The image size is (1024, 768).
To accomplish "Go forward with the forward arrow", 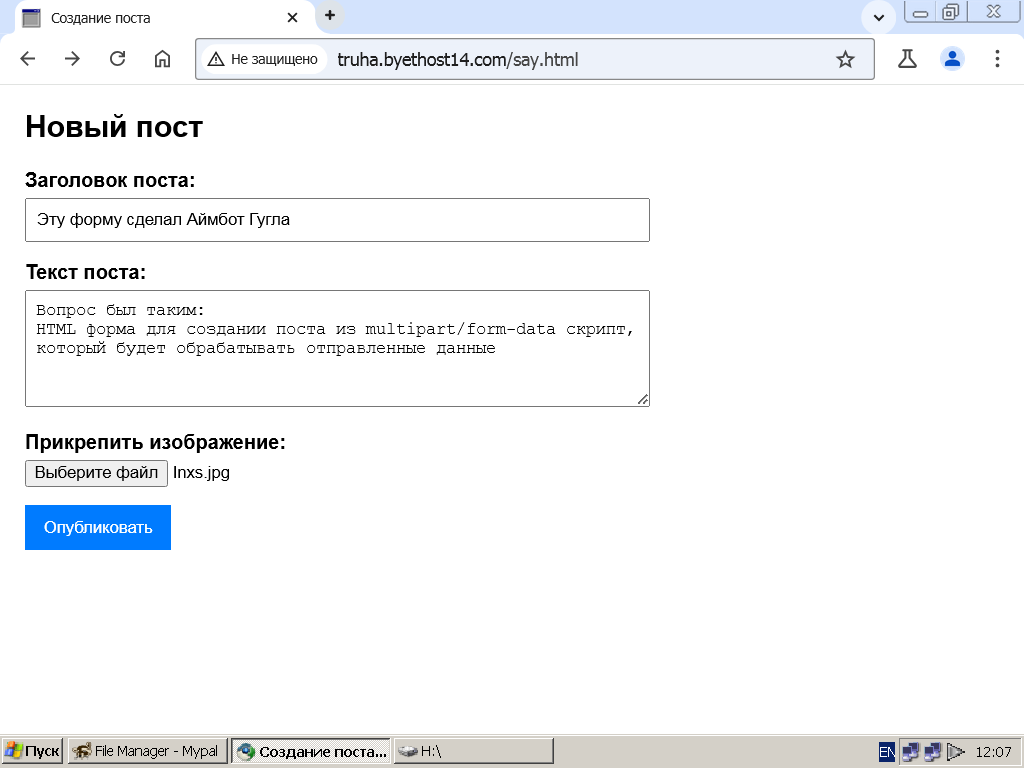I will click(x=72, y=59).
